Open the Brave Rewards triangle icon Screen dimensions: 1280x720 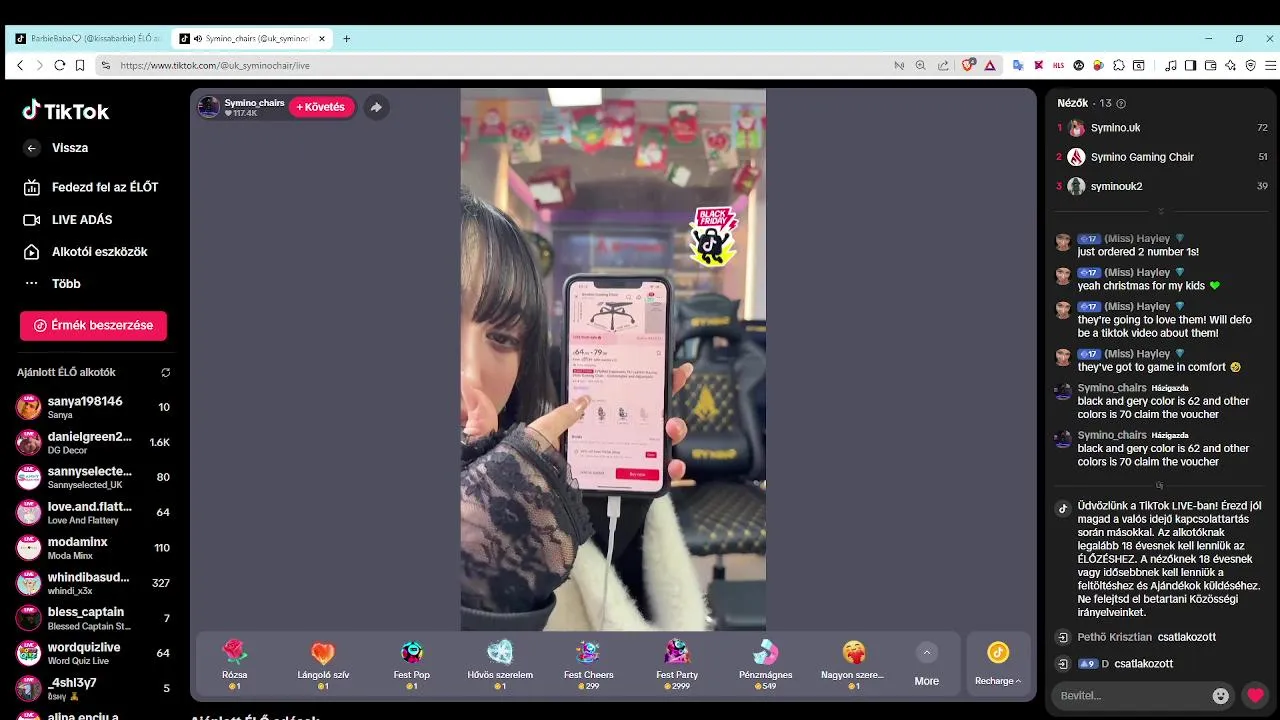(x=990, y=65)
